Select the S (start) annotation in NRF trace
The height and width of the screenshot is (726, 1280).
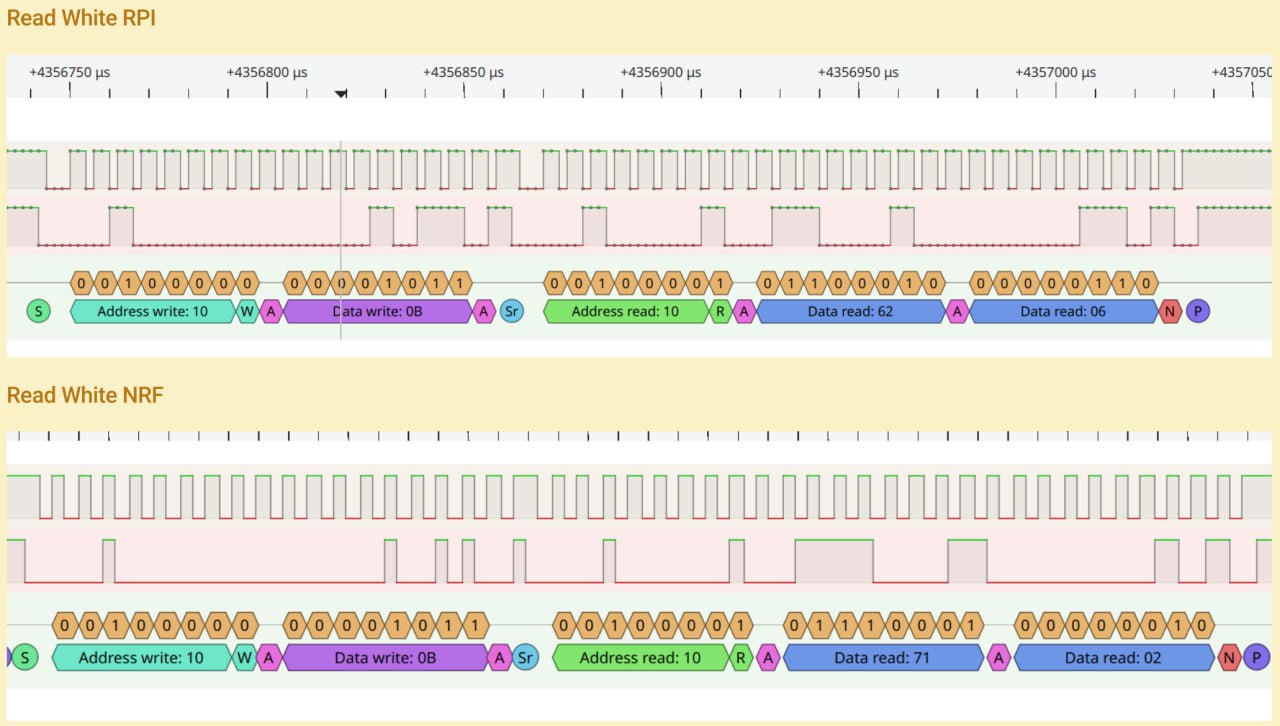[x=26, y=657]
